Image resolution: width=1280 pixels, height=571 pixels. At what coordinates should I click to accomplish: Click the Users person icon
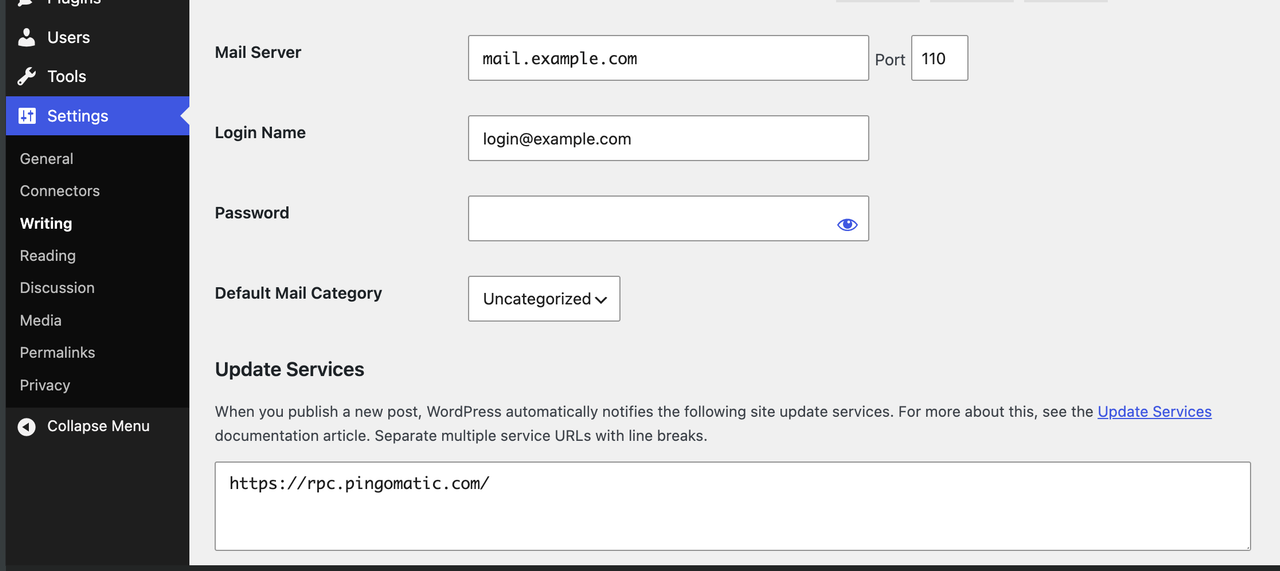click(x=27, y=37)
